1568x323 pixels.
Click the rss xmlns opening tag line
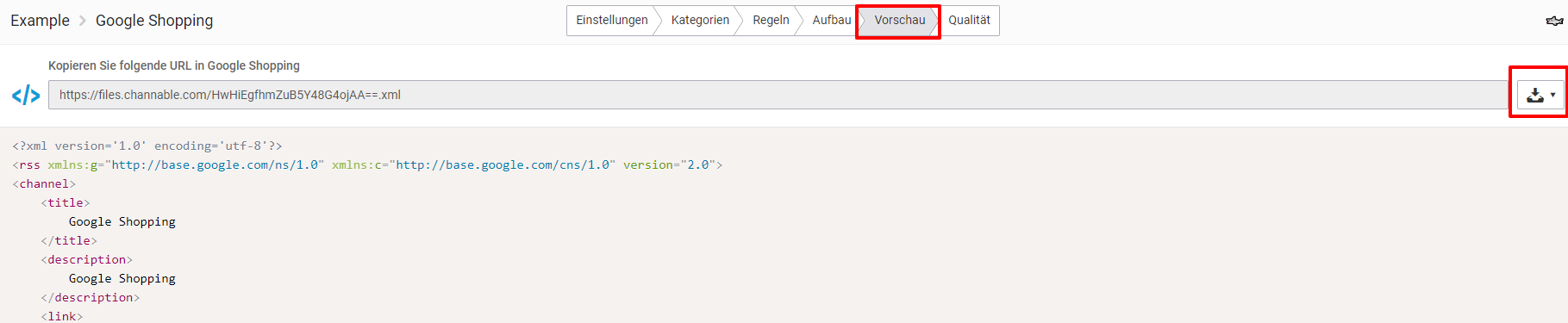pyautogui.click(x=367, y=165)
